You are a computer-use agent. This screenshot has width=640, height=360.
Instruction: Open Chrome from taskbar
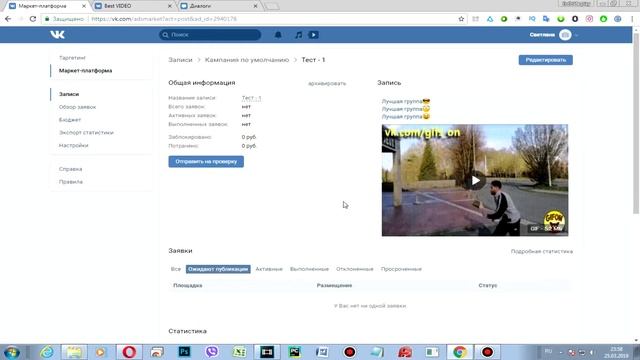(x=460, y=352)
